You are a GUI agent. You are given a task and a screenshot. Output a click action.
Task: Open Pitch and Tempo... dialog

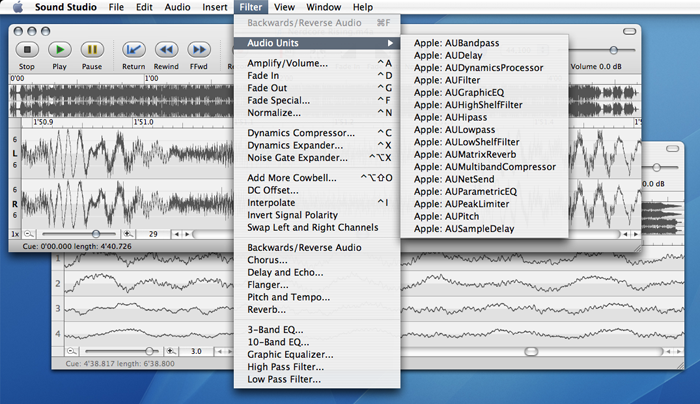click(x=317, y=297)
